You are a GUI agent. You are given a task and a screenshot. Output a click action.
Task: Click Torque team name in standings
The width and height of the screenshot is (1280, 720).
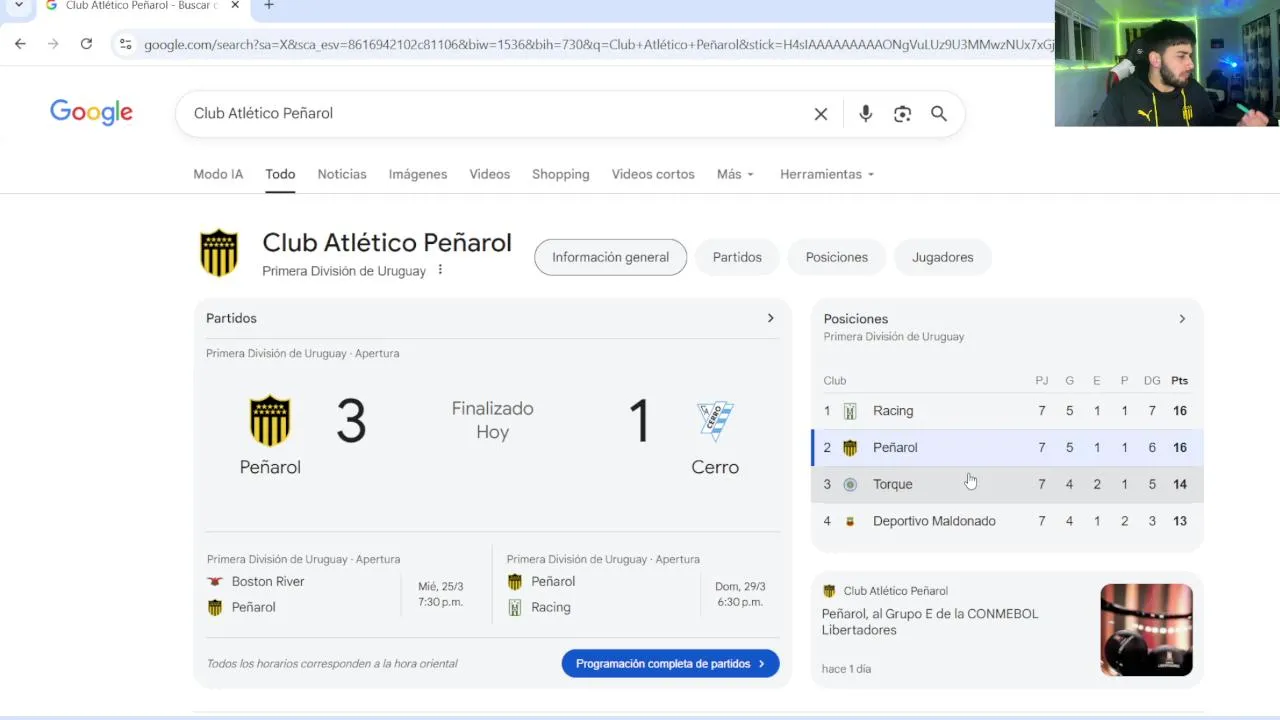pyautogui.click(x=893, y=484)
